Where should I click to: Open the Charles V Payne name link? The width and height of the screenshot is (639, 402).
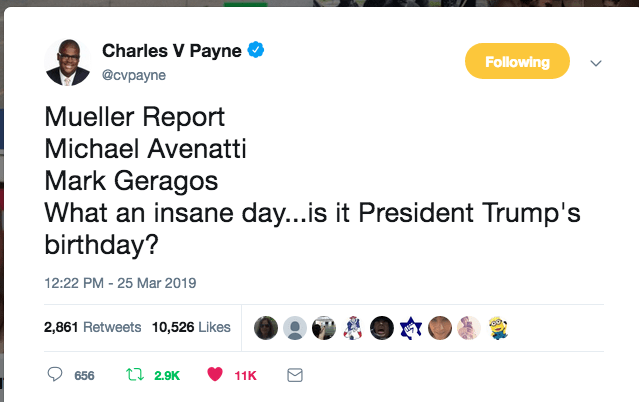[x=172, y=50]
